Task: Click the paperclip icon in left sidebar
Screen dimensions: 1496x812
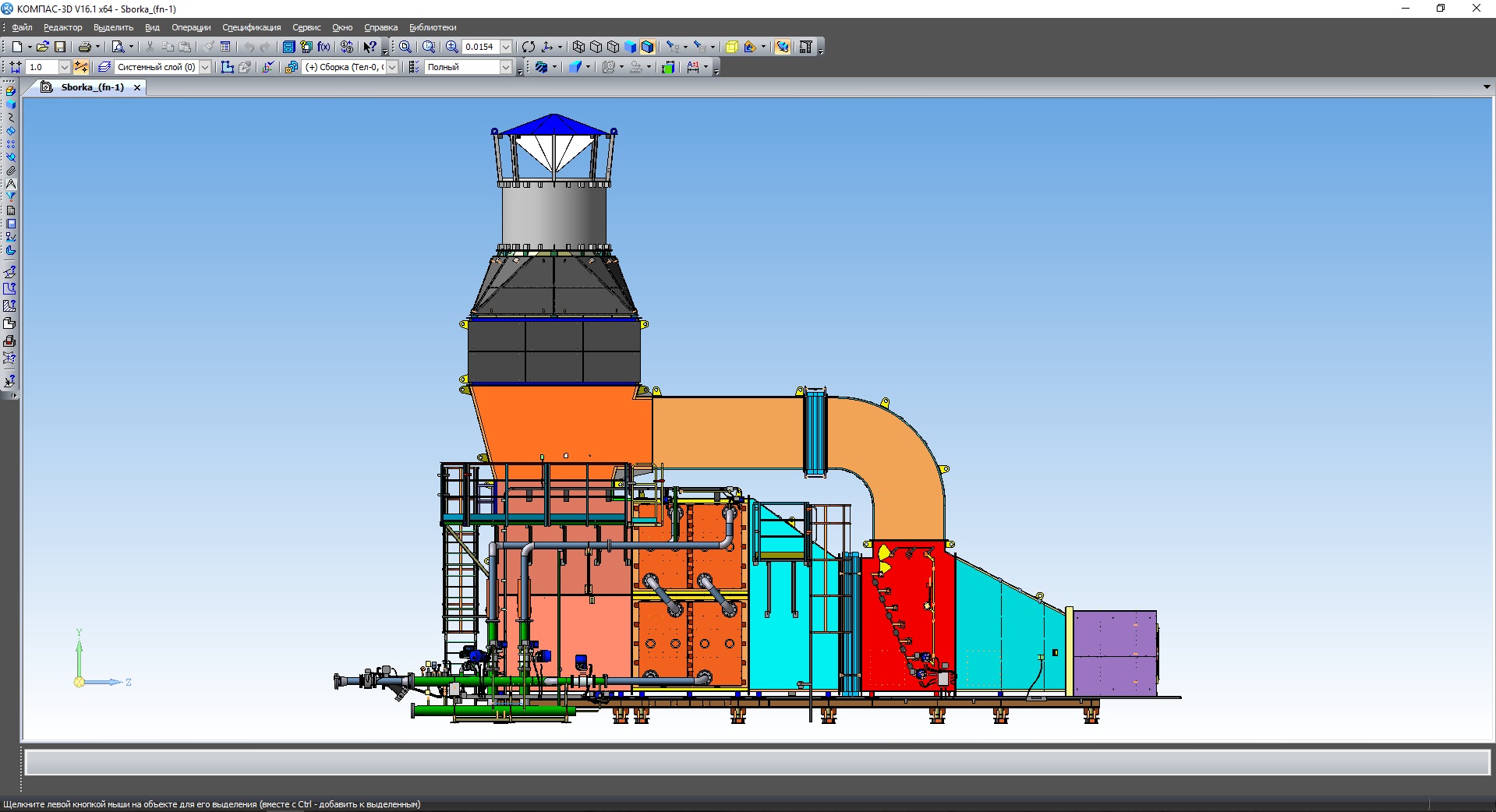Action: [x=11, y=171]
